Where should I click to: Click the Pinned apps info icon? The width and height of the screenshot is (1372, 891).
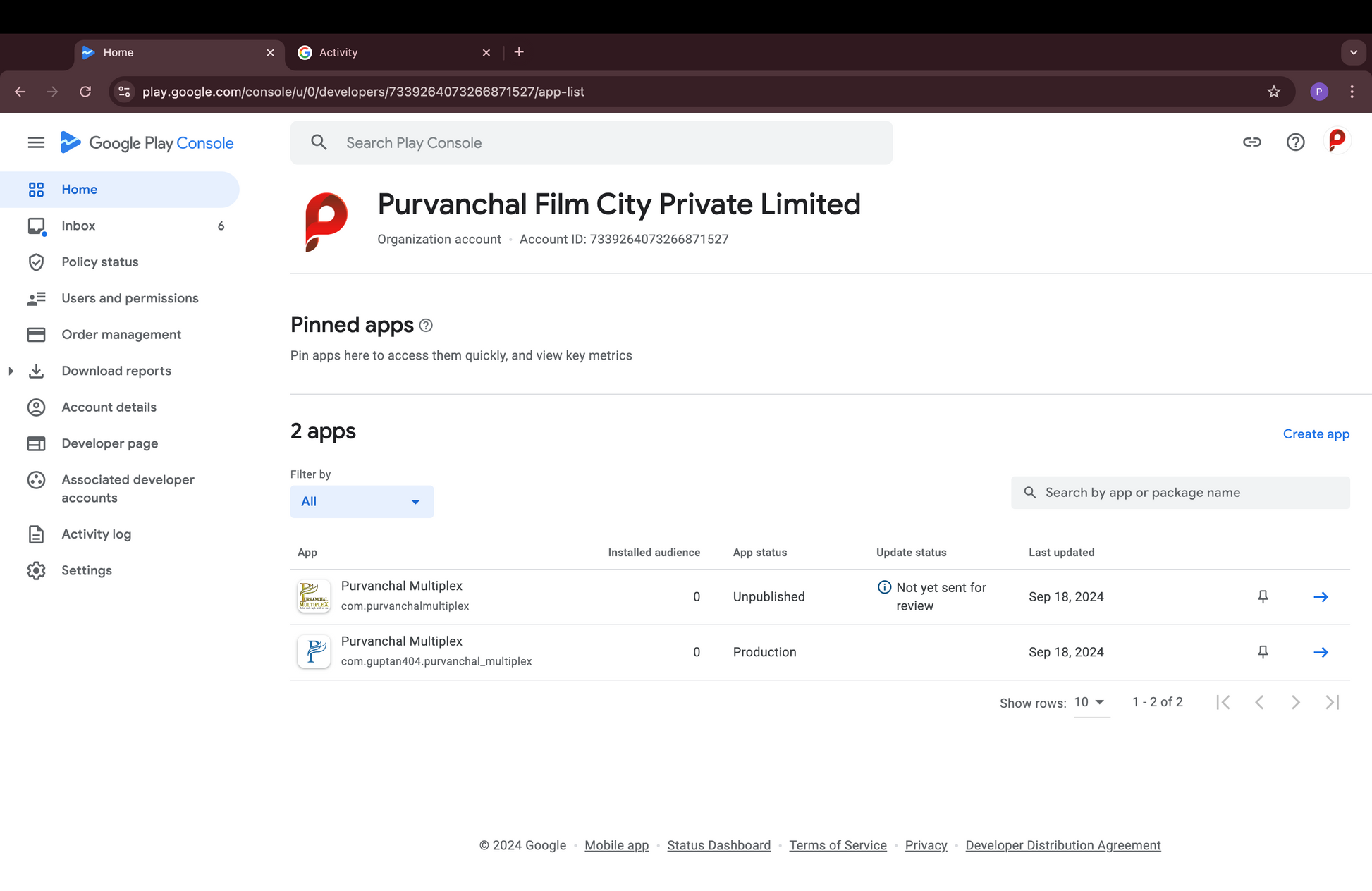426,326
